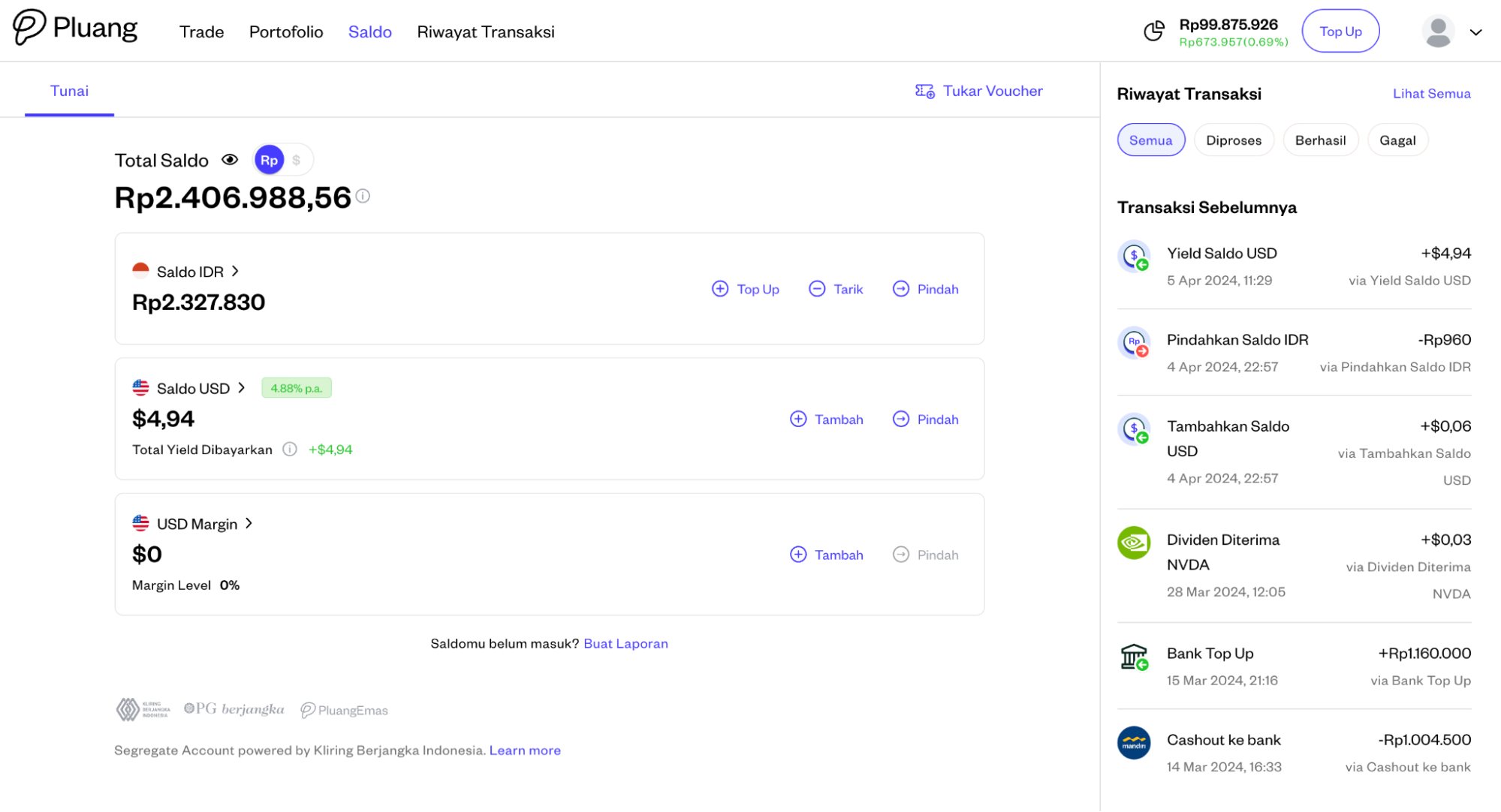
Task: Open the Lihat Semua link
Action: click(1431, 94)
